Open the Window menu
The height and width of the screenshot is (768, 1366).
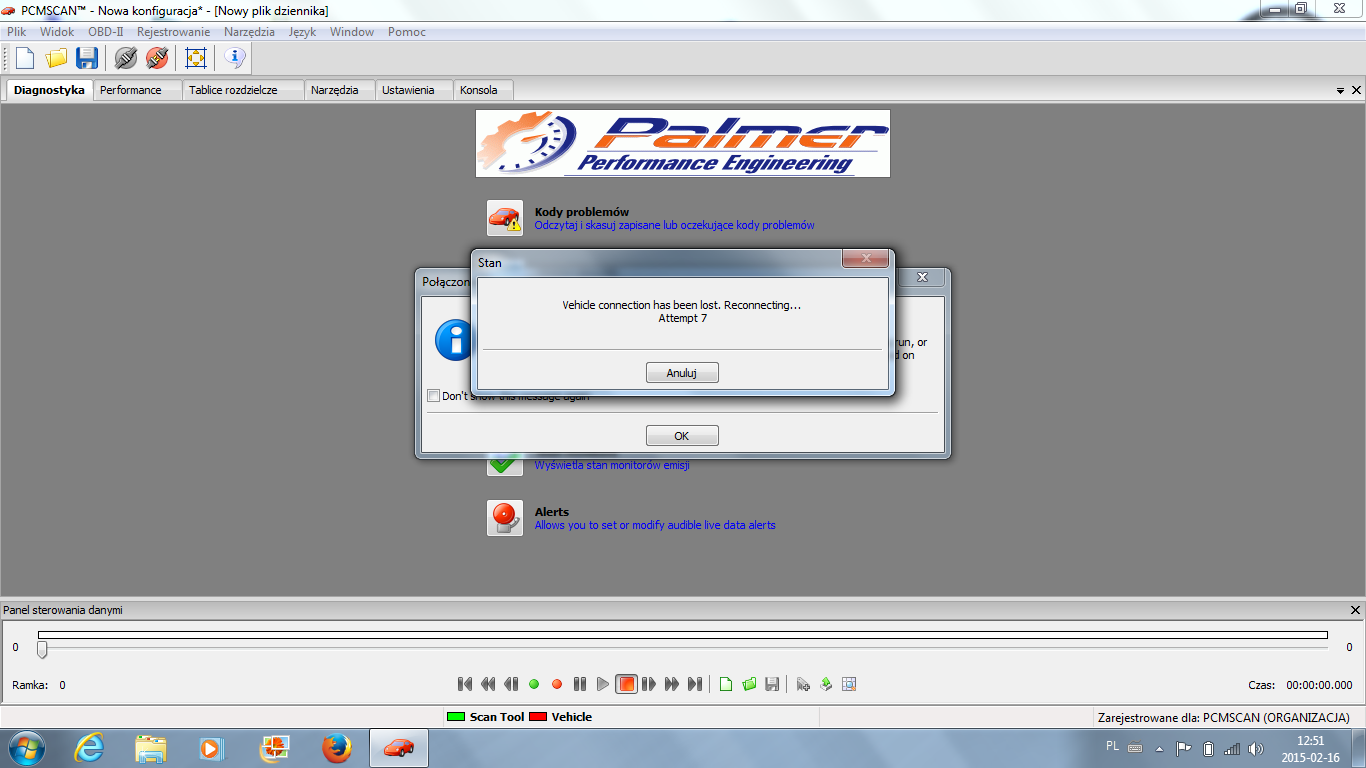point(352,32)
